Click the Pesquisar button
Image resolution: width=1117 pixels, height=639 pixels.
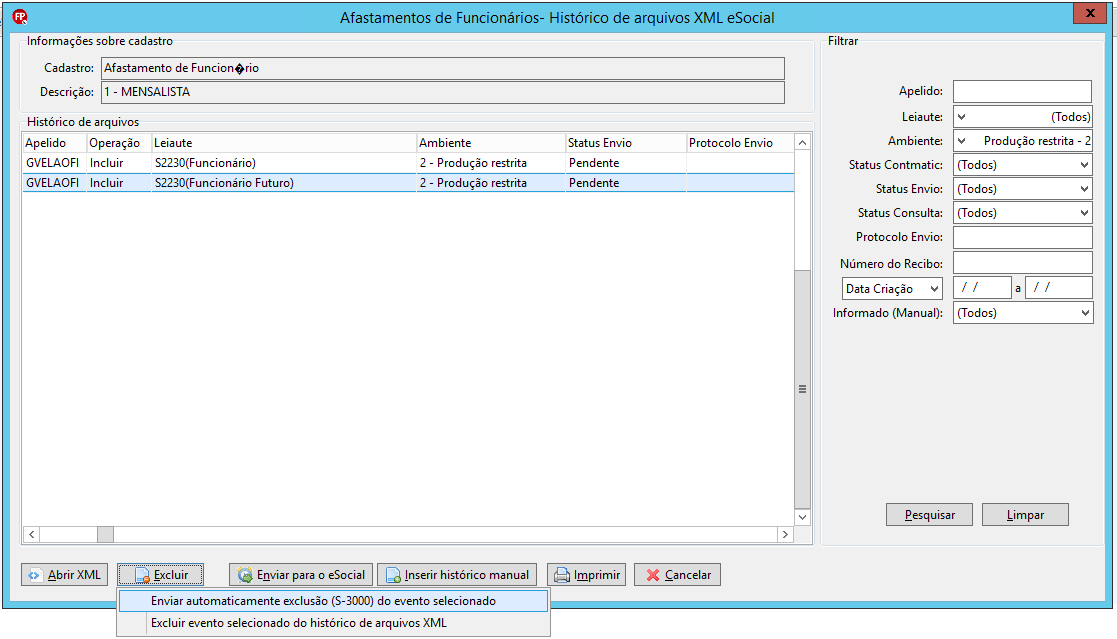929,515
